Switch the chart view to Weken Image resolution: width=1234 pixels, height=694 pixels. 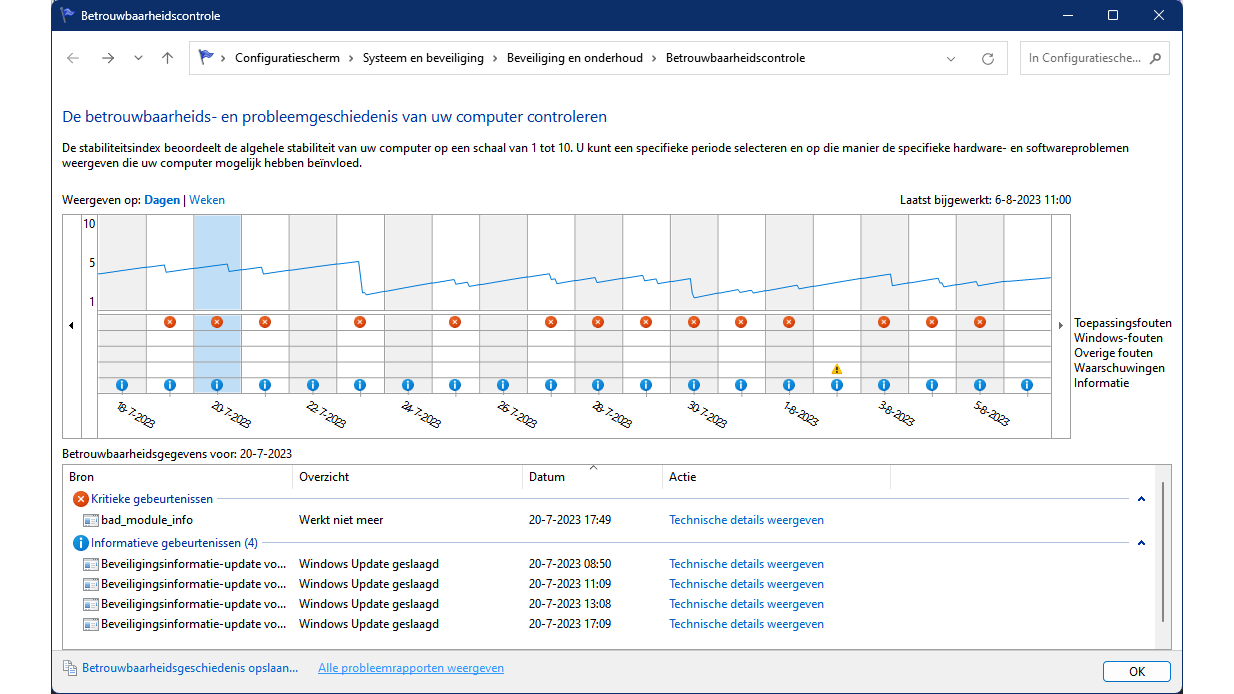[207, 200]
